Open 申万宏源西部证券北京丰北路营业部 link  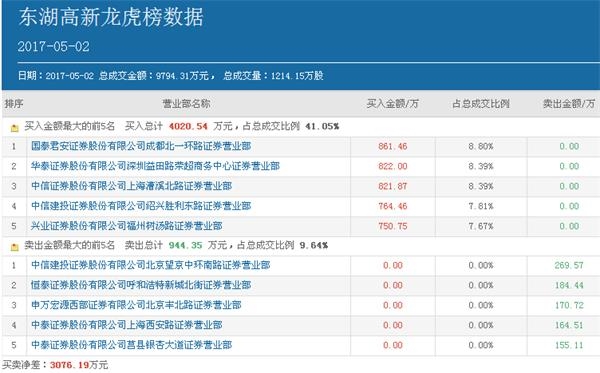(x=136, y=305)
